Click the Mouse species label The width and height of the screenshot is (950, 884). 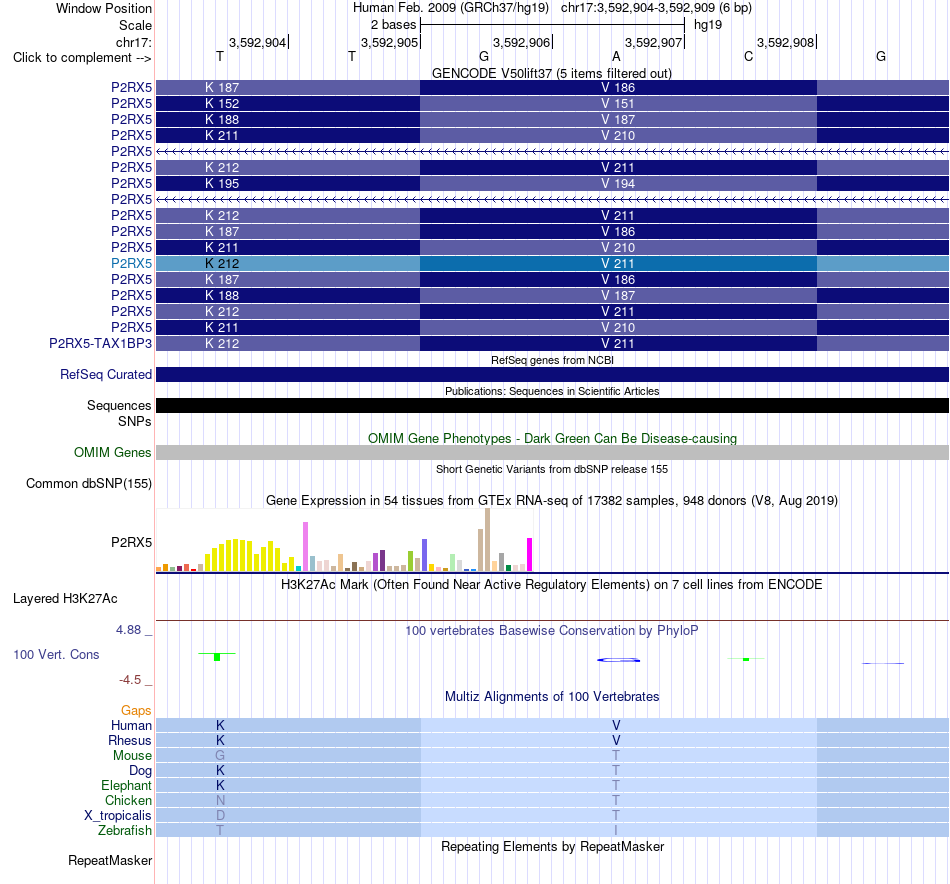(132, 756)
